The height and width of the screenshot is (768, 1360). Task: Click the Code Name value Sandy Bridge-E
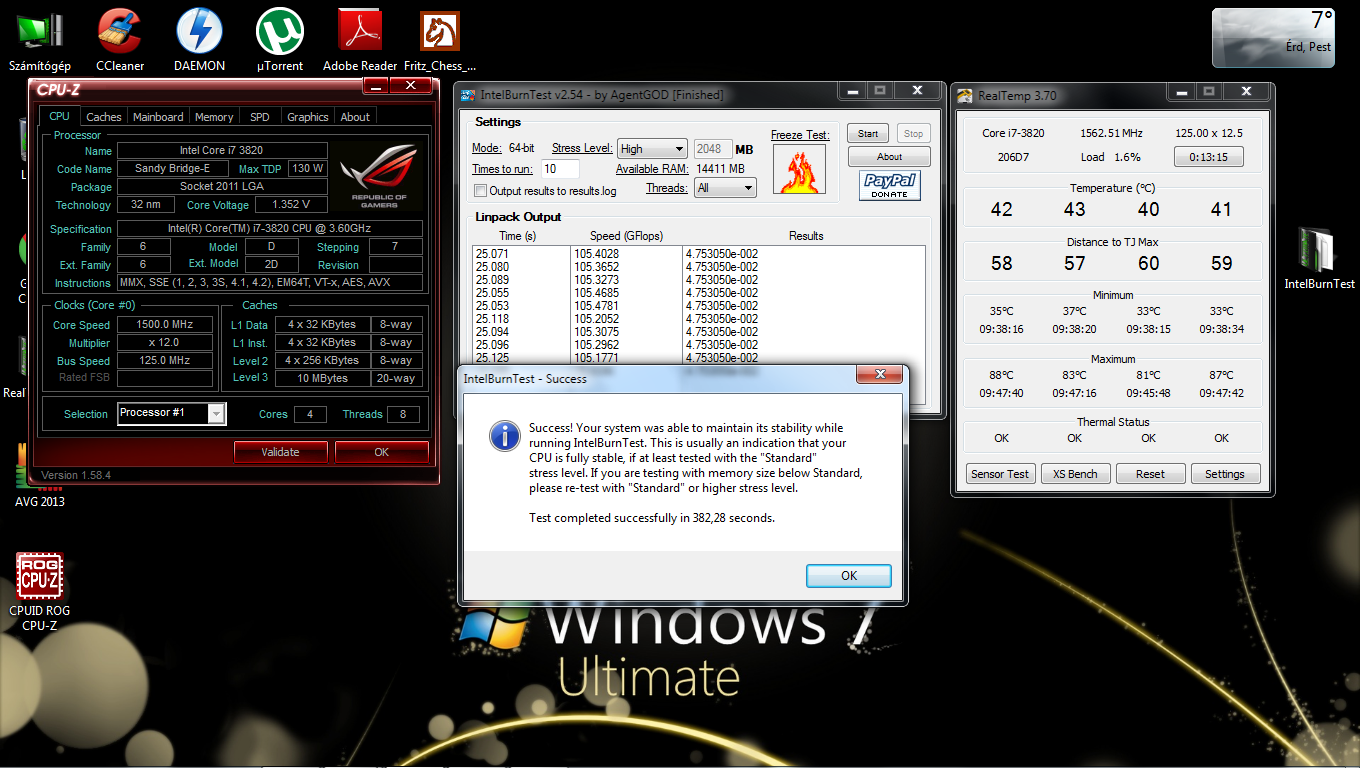172,169
